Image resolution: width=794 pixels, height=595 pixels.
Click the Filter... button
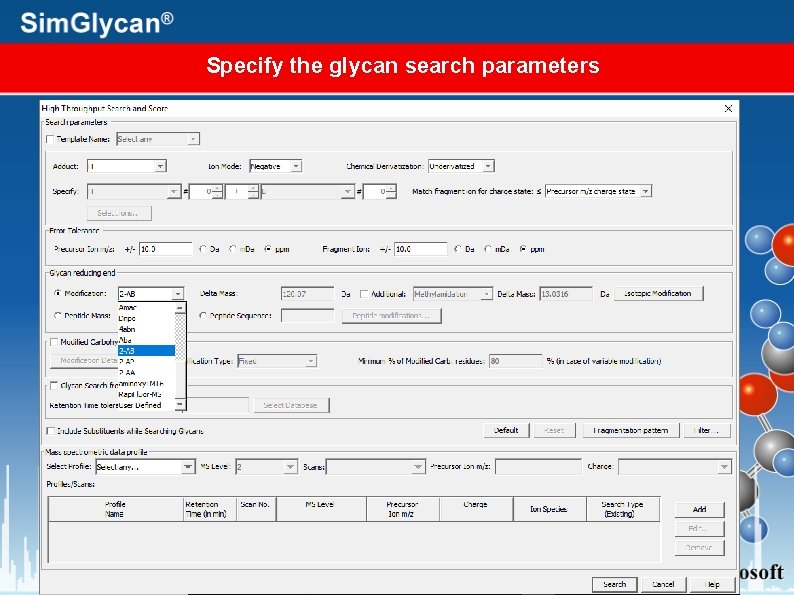(706, 430)
